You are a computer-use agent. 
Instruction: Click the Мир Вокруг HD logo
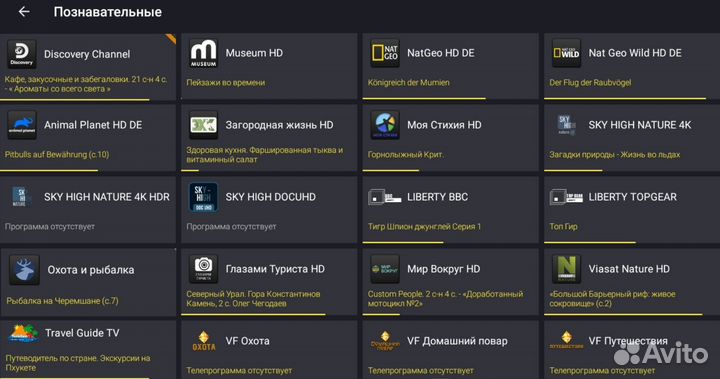(x=384, y=269)
